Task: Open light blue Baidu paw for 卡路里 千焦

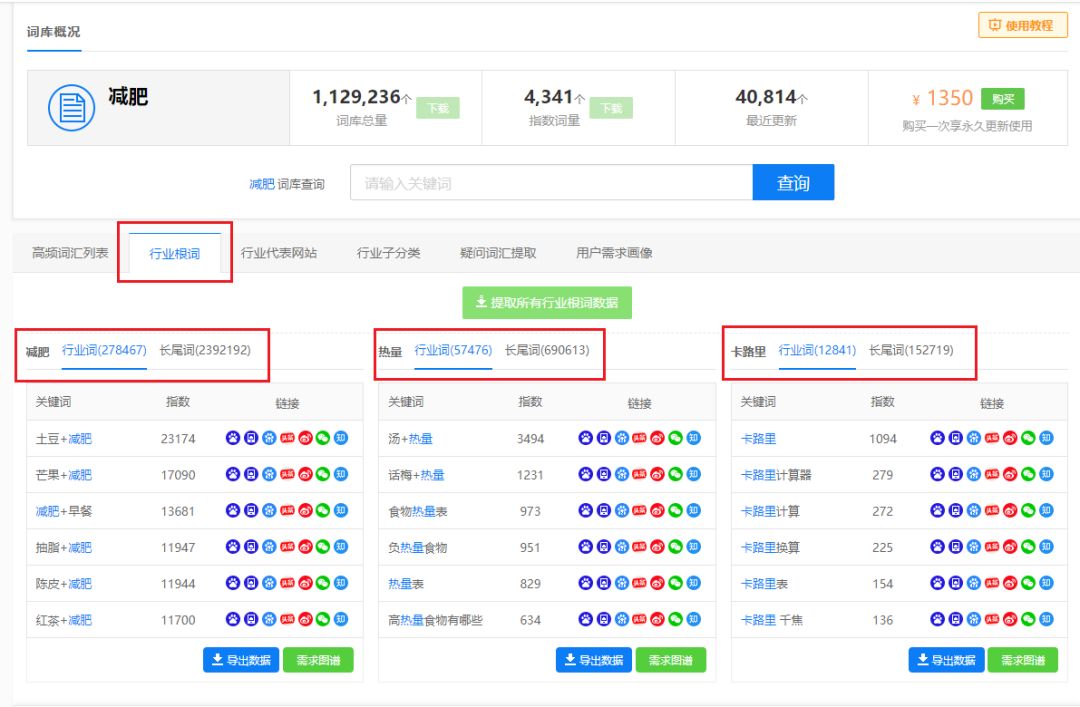Action: coord(974,619)
